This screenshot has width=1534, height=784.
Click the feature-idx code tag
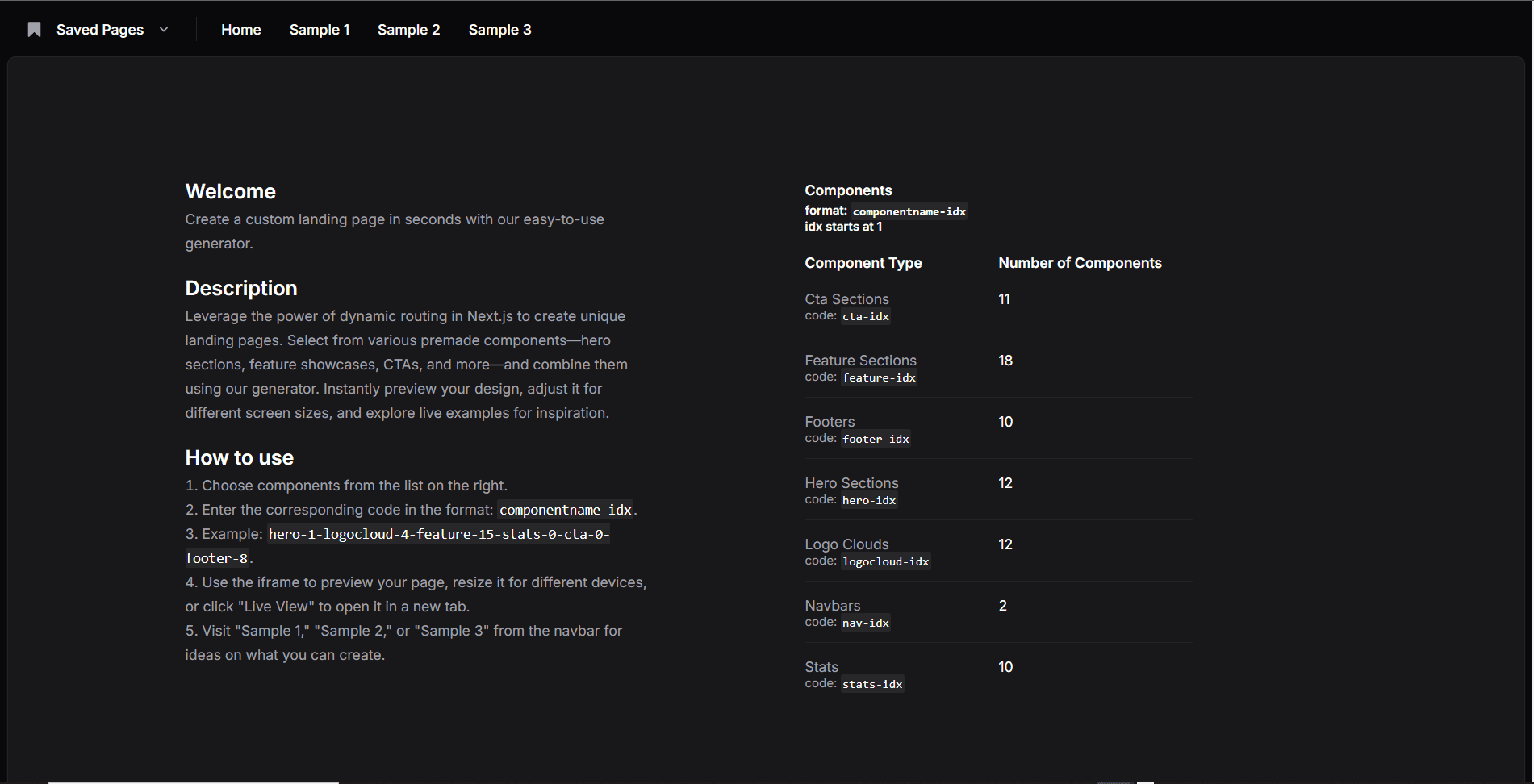click(x=879, y=377)
